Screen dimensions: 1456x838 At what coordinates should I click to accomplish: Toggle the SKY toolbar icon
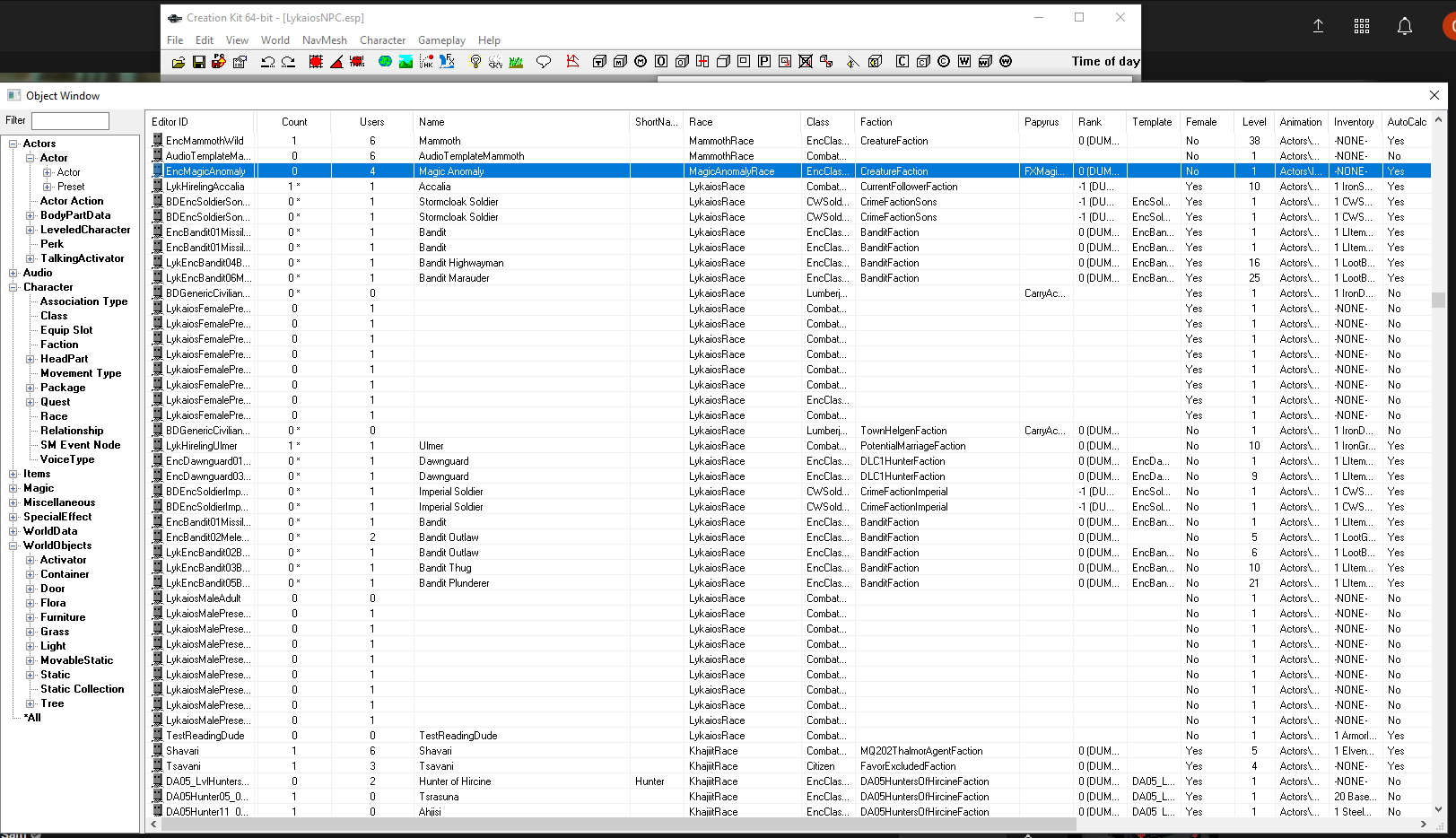point(495,62)
